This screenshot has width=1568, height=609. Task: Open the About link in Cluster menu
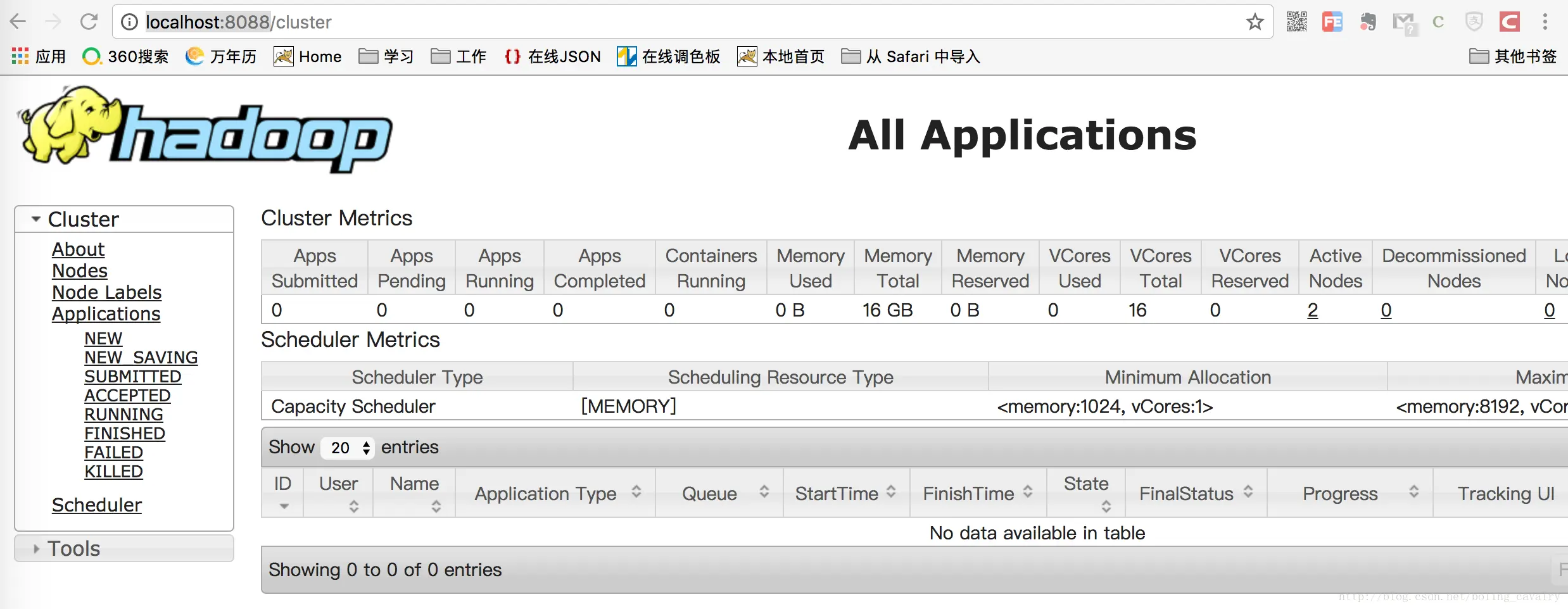[78, 249]
